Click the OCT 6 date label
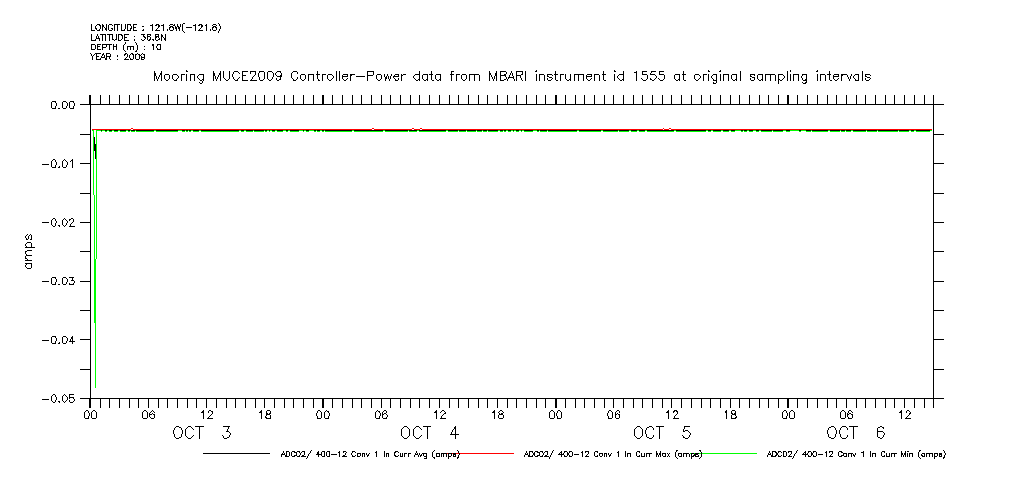Screen dimensions: 1009x504 click(x=856, y=433)
